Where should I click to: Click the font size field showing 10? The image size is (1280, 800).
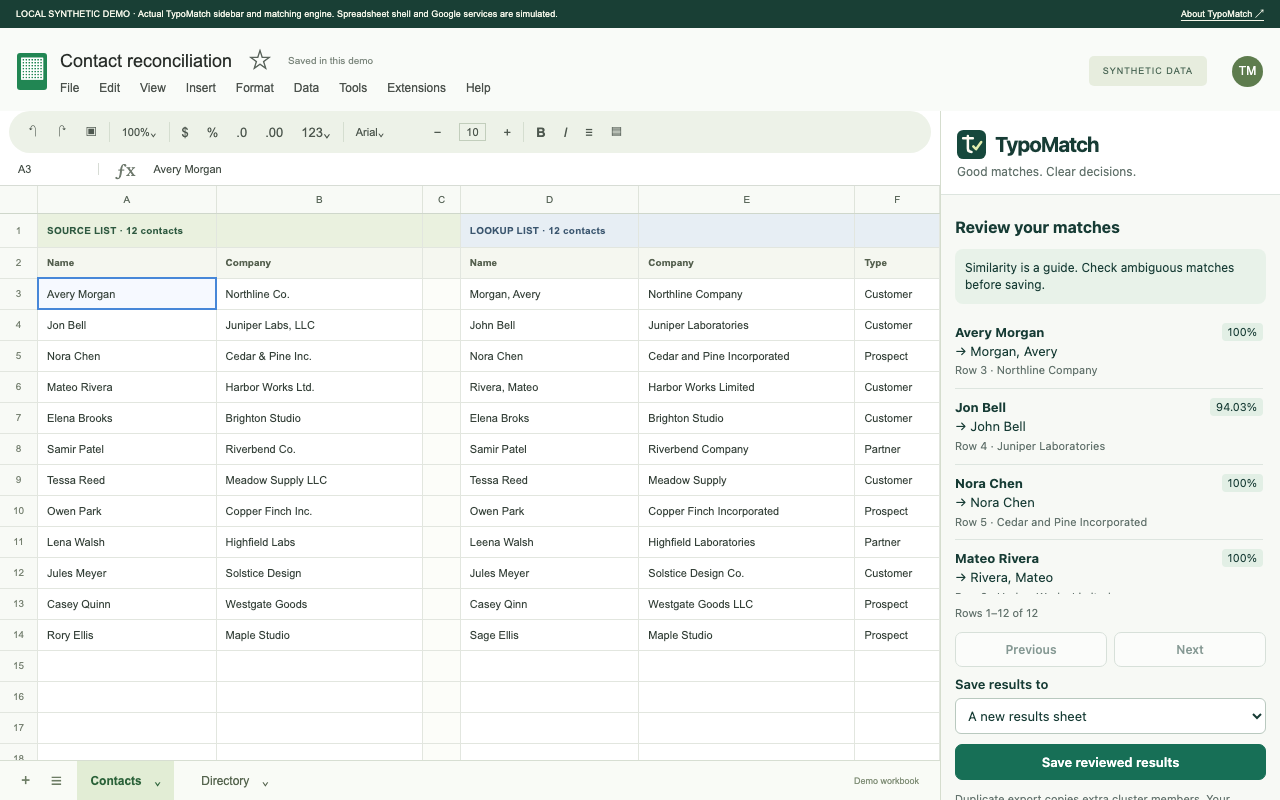pos(472,132)
